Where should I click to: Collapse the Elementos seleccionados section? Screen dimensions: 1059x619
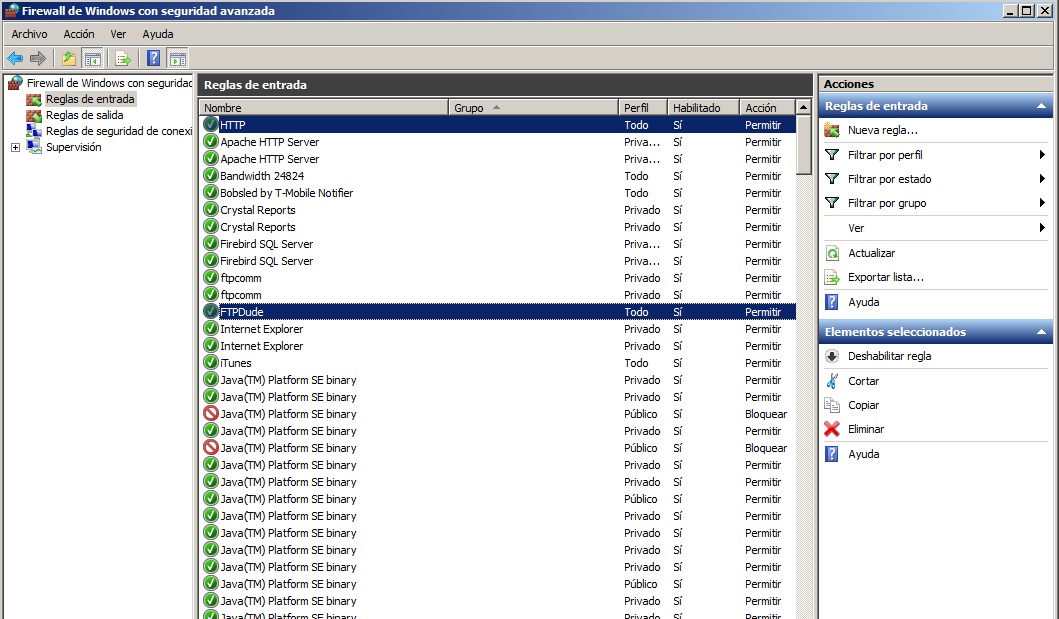(x=1041, y=332)
